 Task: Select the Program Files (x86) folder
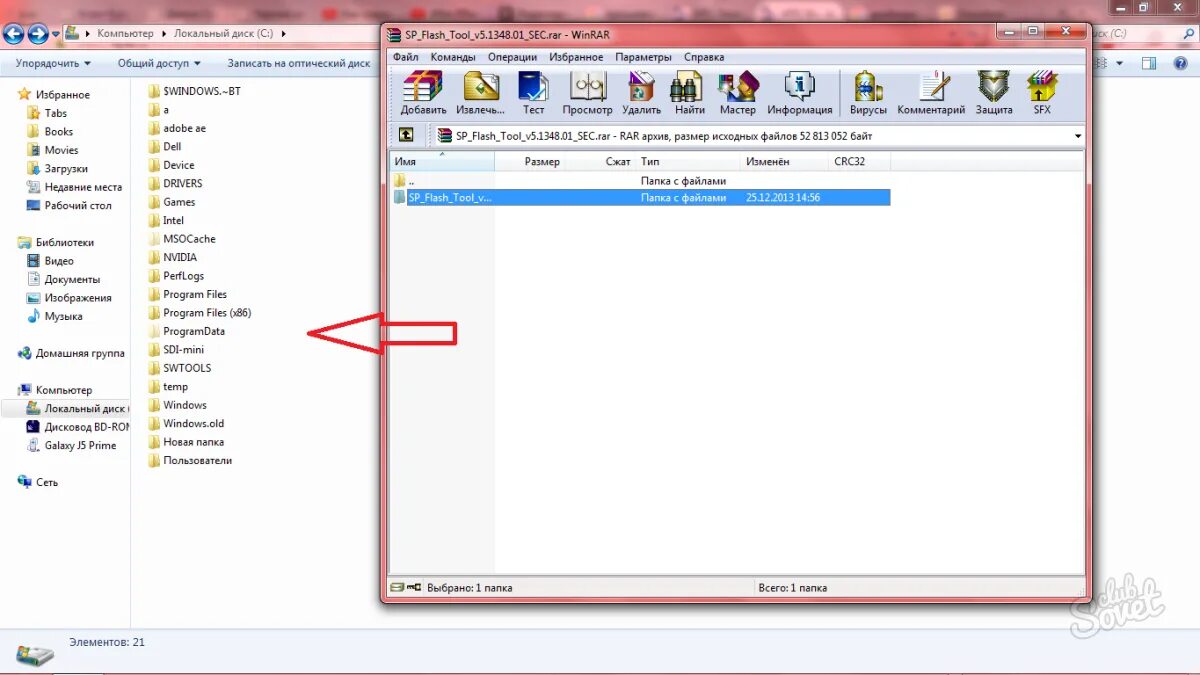(x=200, y=313)
